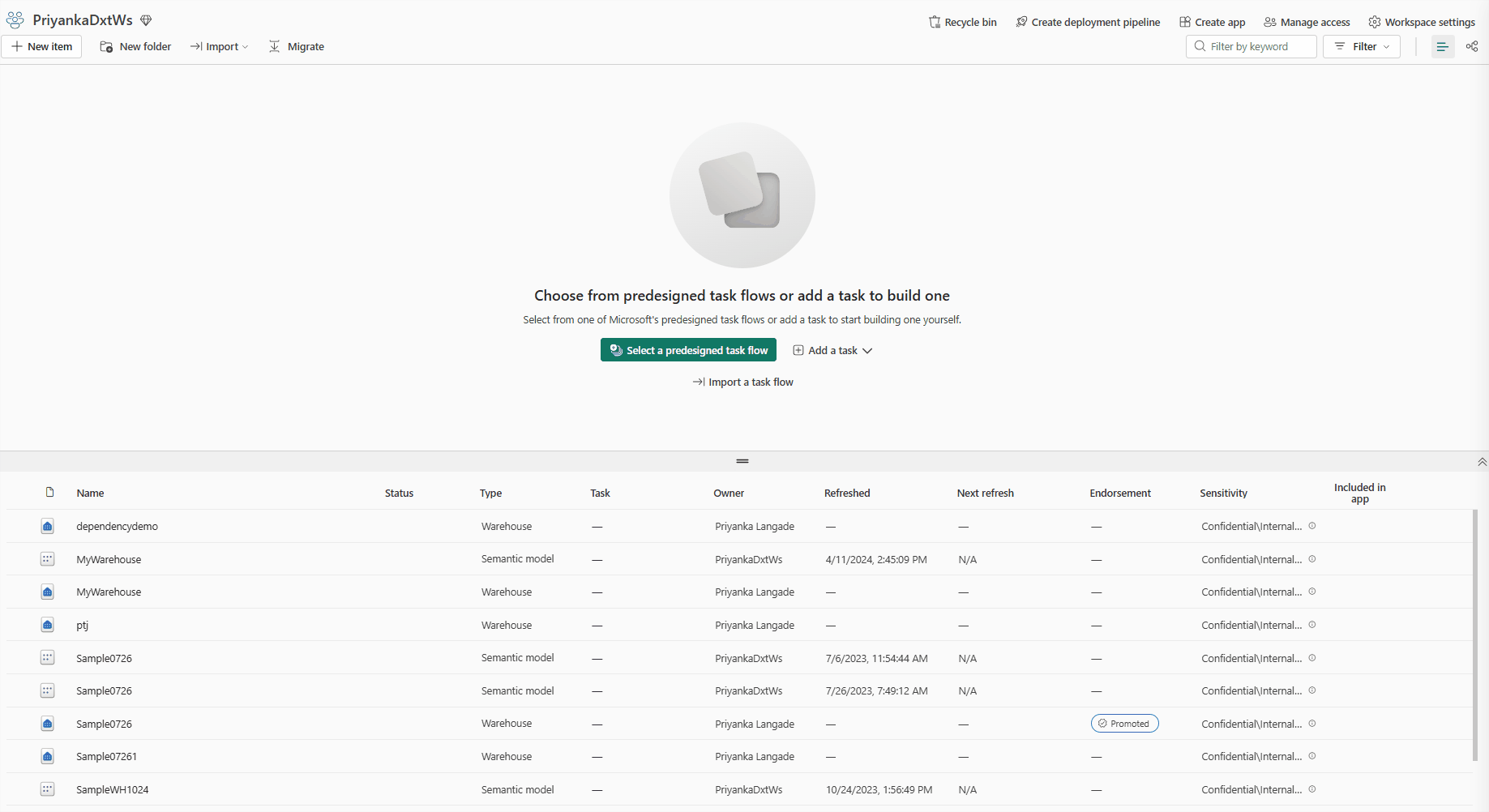Image resolution: width=1489 pixels, height=812 pixels.
Task: Click the New item button
Action: coord(41,46)
